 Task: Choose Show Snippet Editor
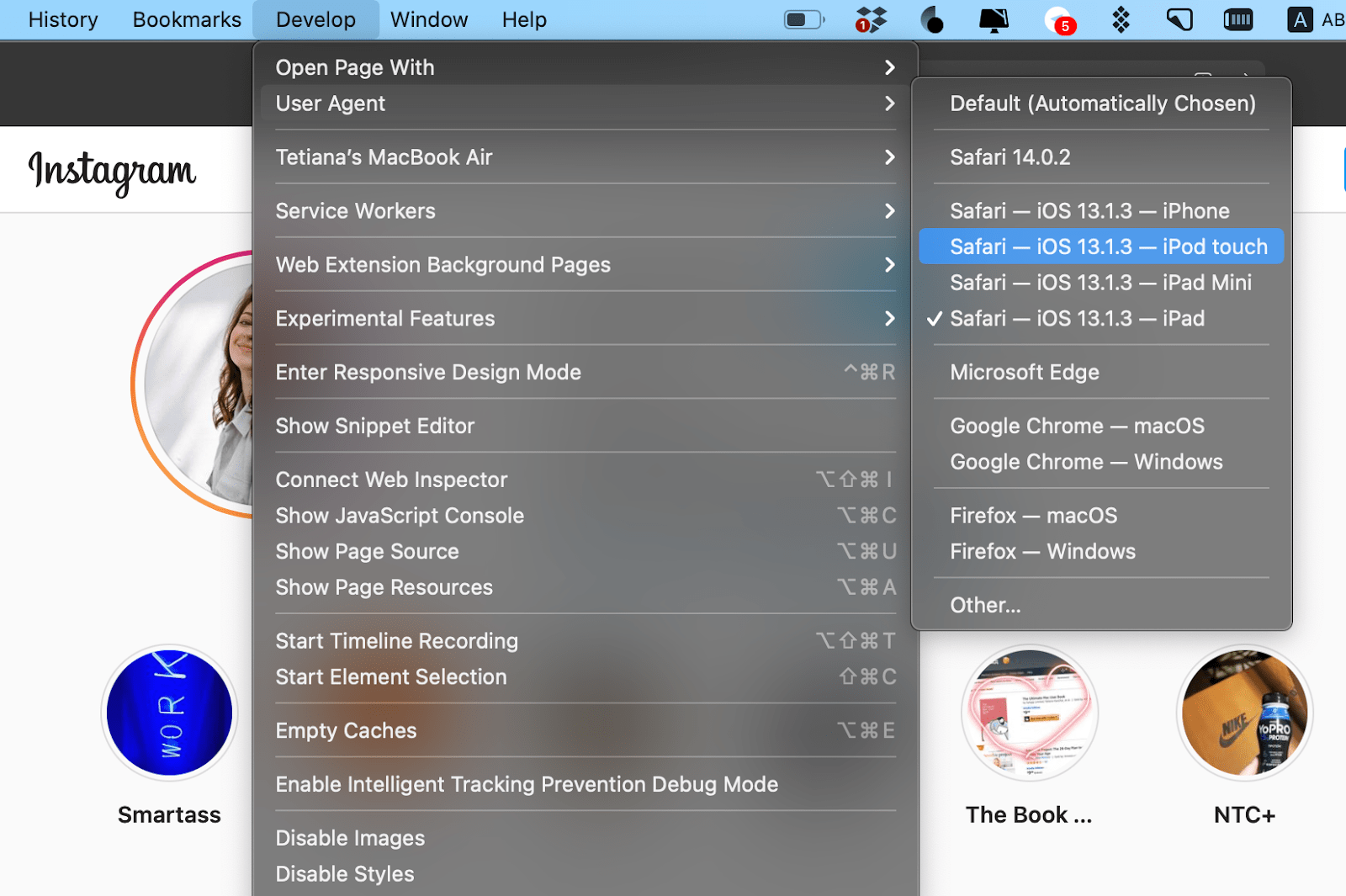coord(586,427)
